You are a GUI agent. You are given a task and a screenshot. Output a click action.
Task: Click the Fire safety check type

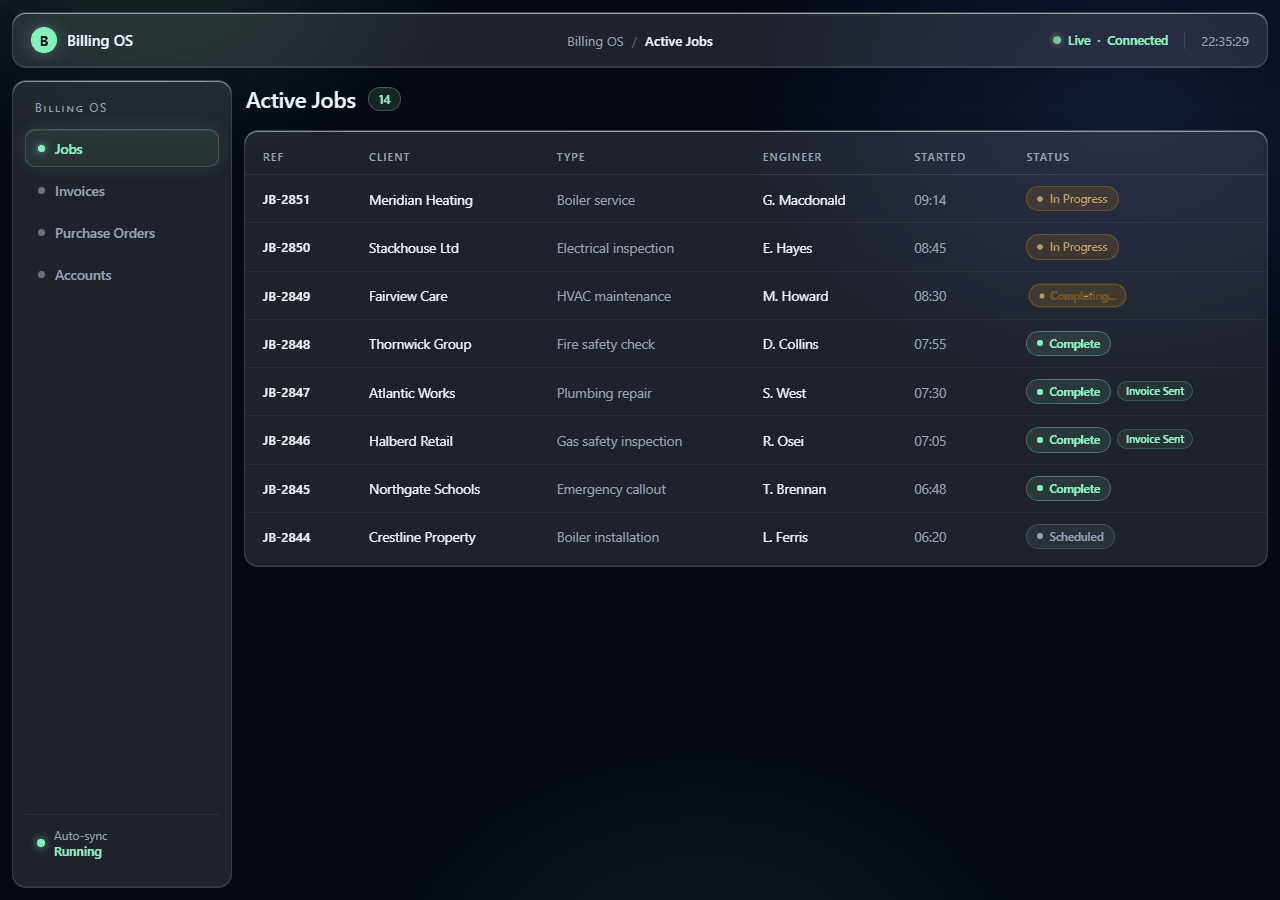click(606, 344)
